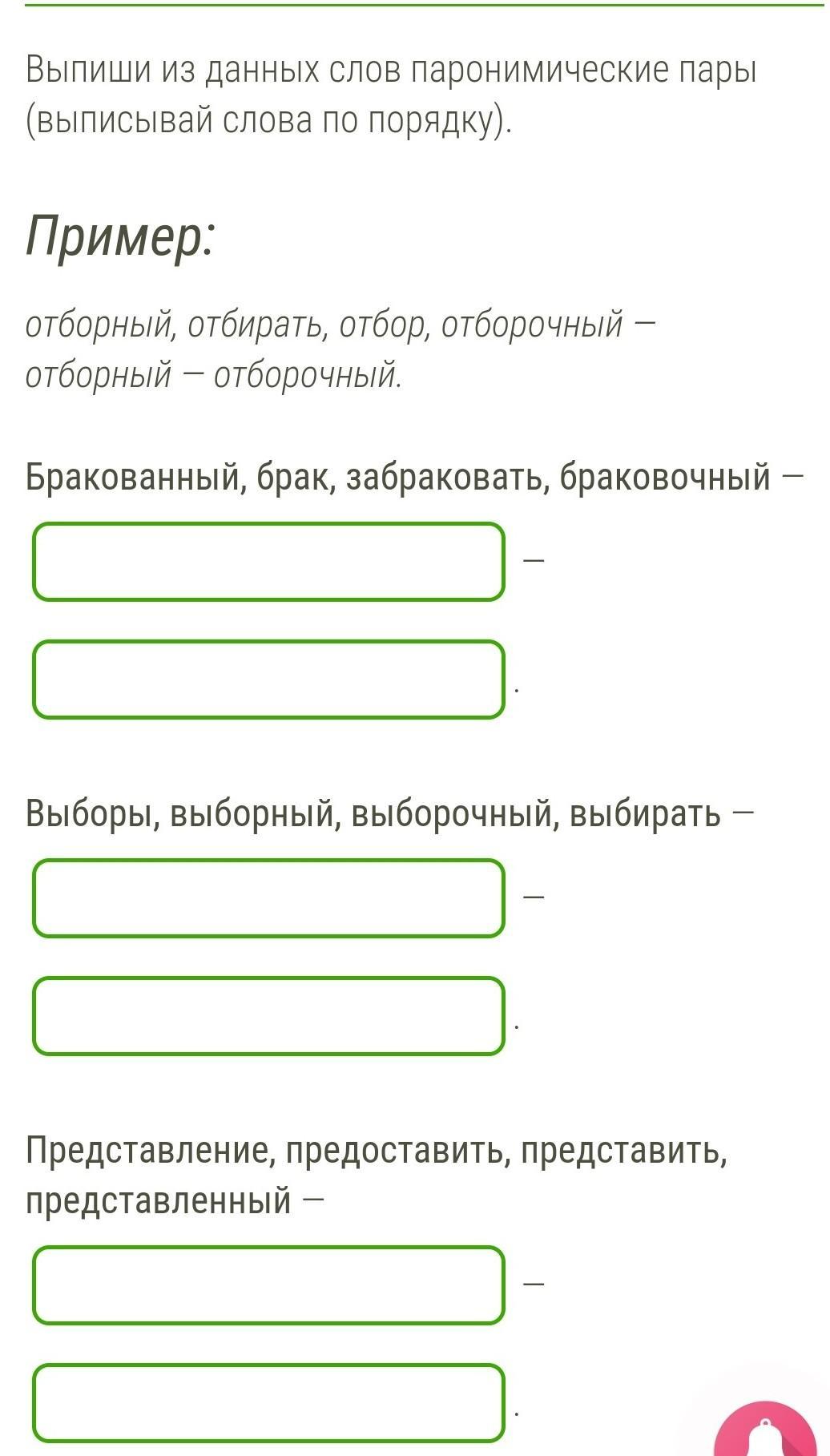
Task: Focus last answer field at bottom
Action: point(269,1403)
